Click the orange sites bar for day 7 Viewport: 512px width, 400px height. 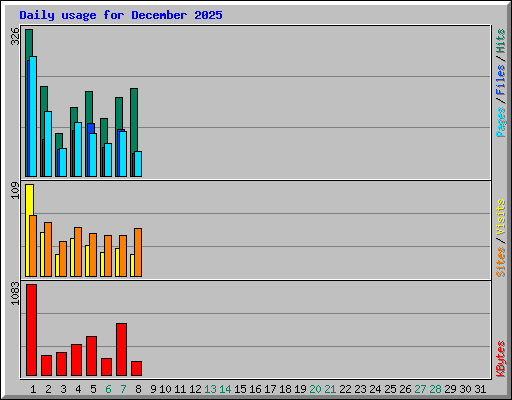click(x=123, y=256)
